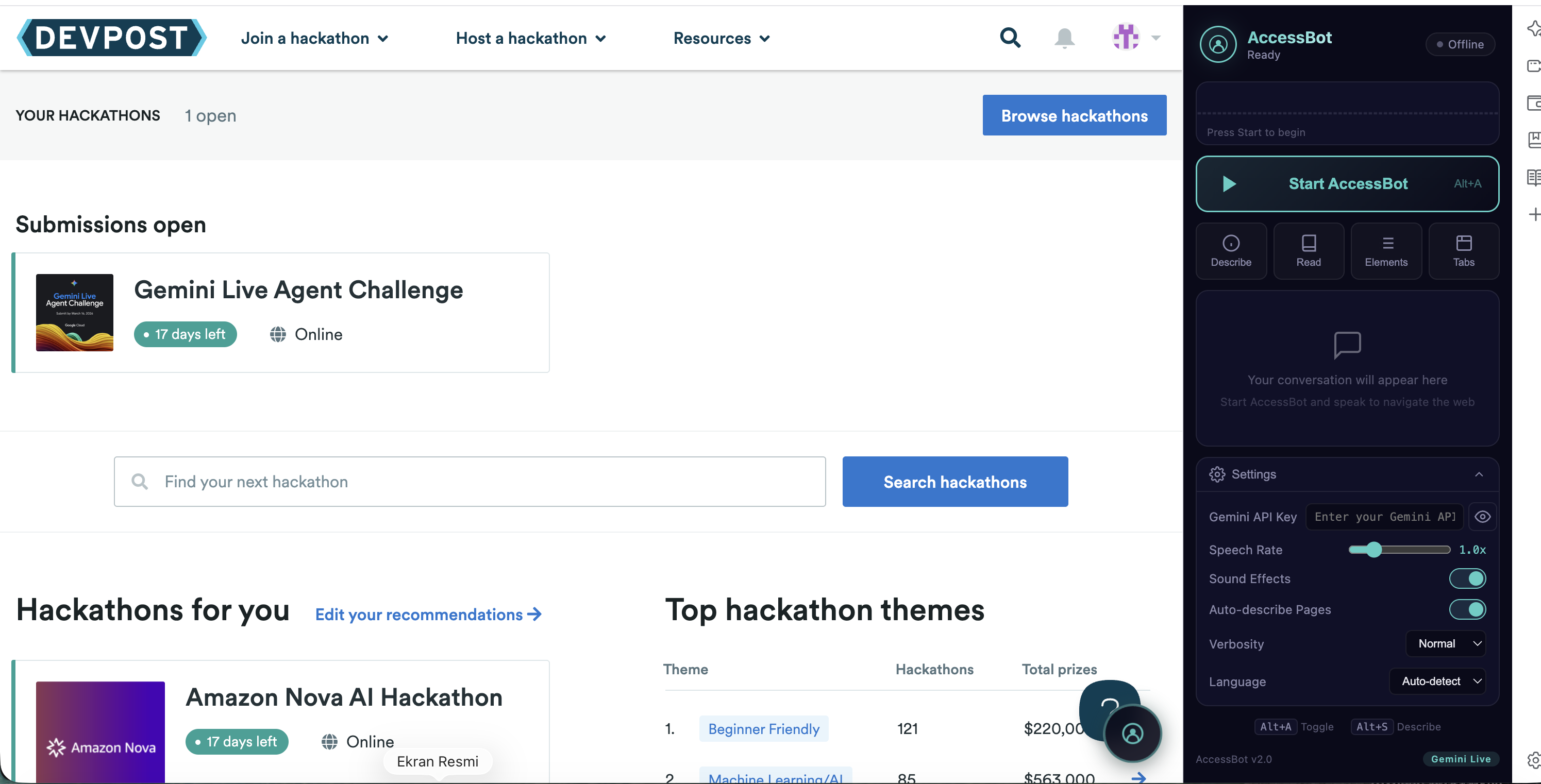
Task: Click the floating AccessBot avatar button
Action: (x=1132, y=733)
